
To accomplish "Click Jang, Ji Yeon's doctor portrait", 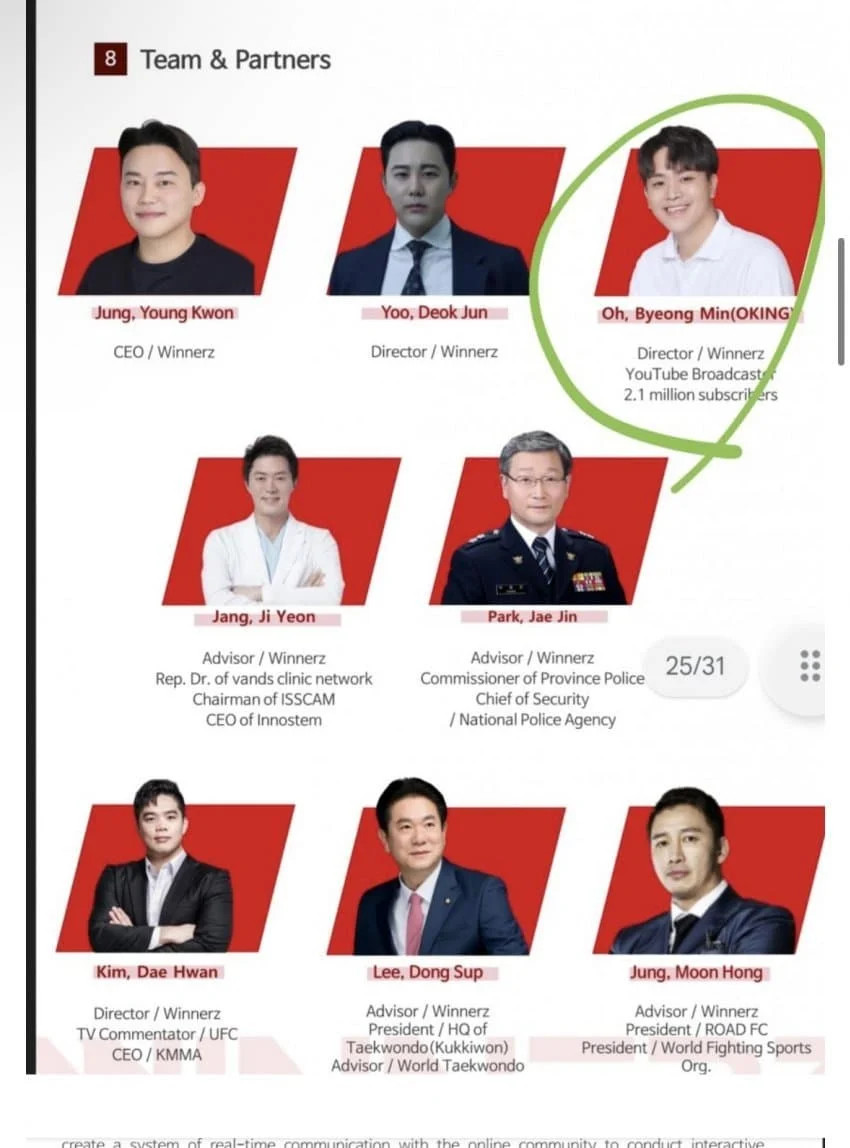I will click(281, 521).
